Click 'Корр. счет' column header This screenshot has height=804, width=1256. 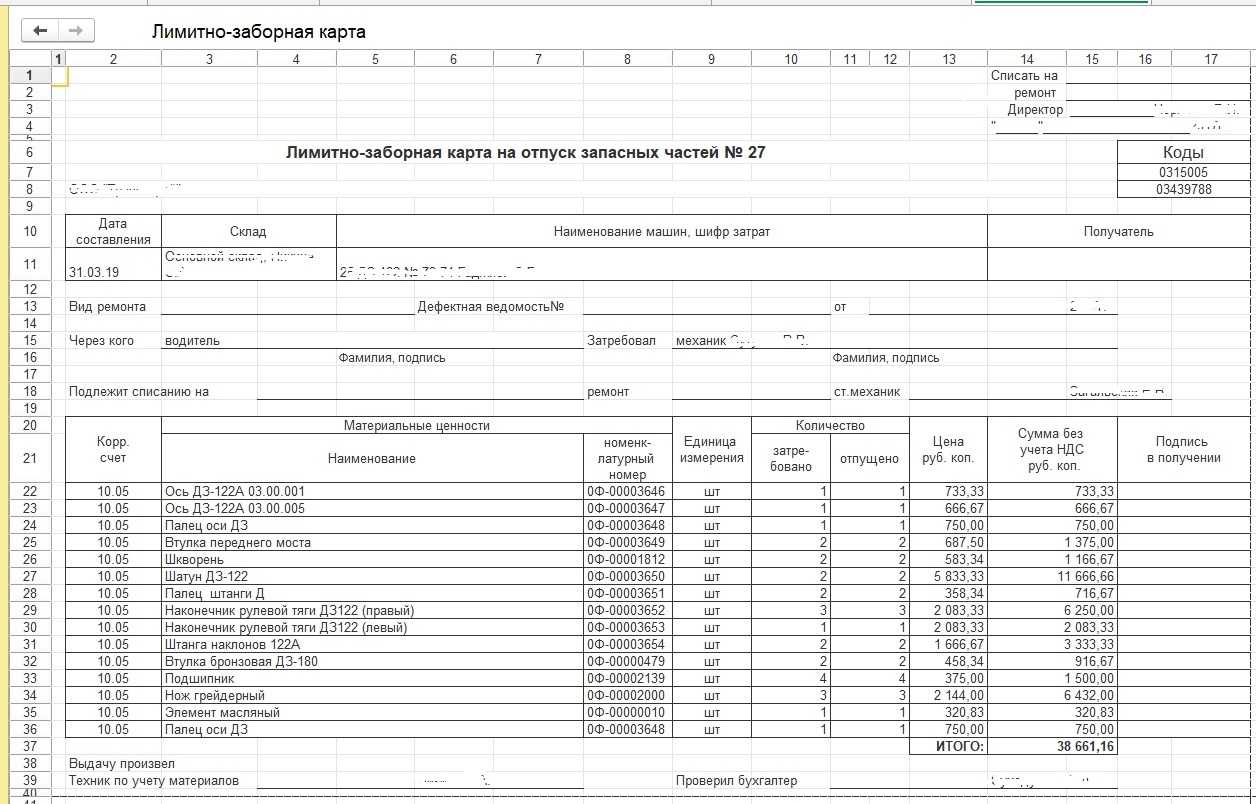(x=113, y=449)
